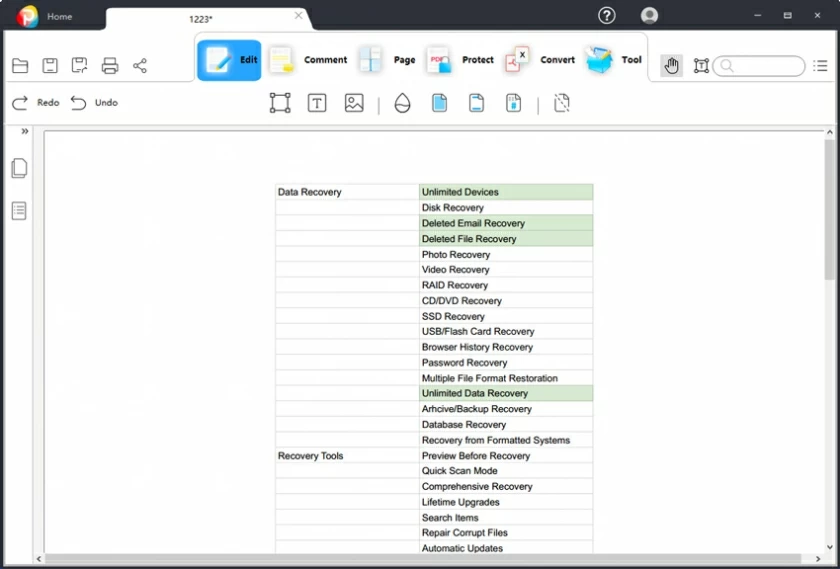Image resolution: width=840 pixels, height=569 pixels.
Task: Click the horizontal scrollbar left arrow
Action: [39, 559]
